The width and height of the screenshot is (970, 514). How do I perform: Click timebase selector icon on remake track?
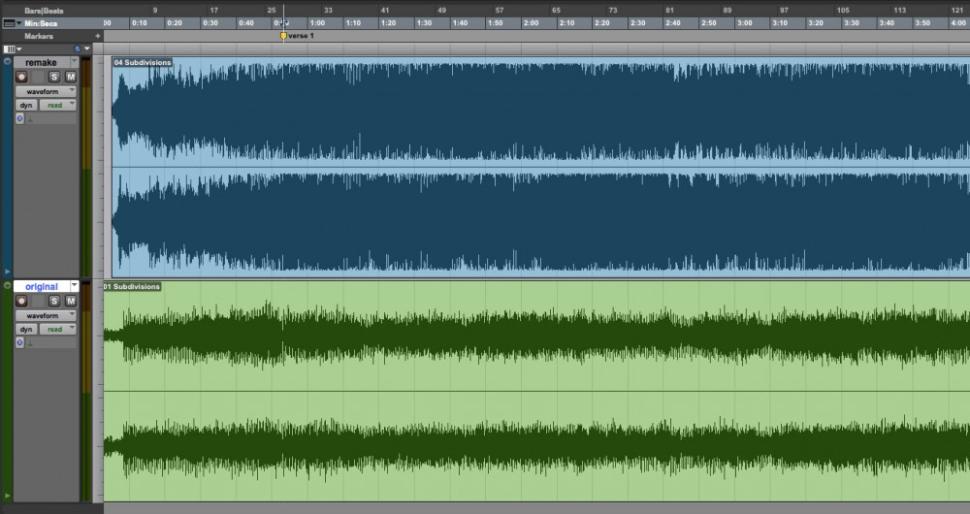(20, 119)
